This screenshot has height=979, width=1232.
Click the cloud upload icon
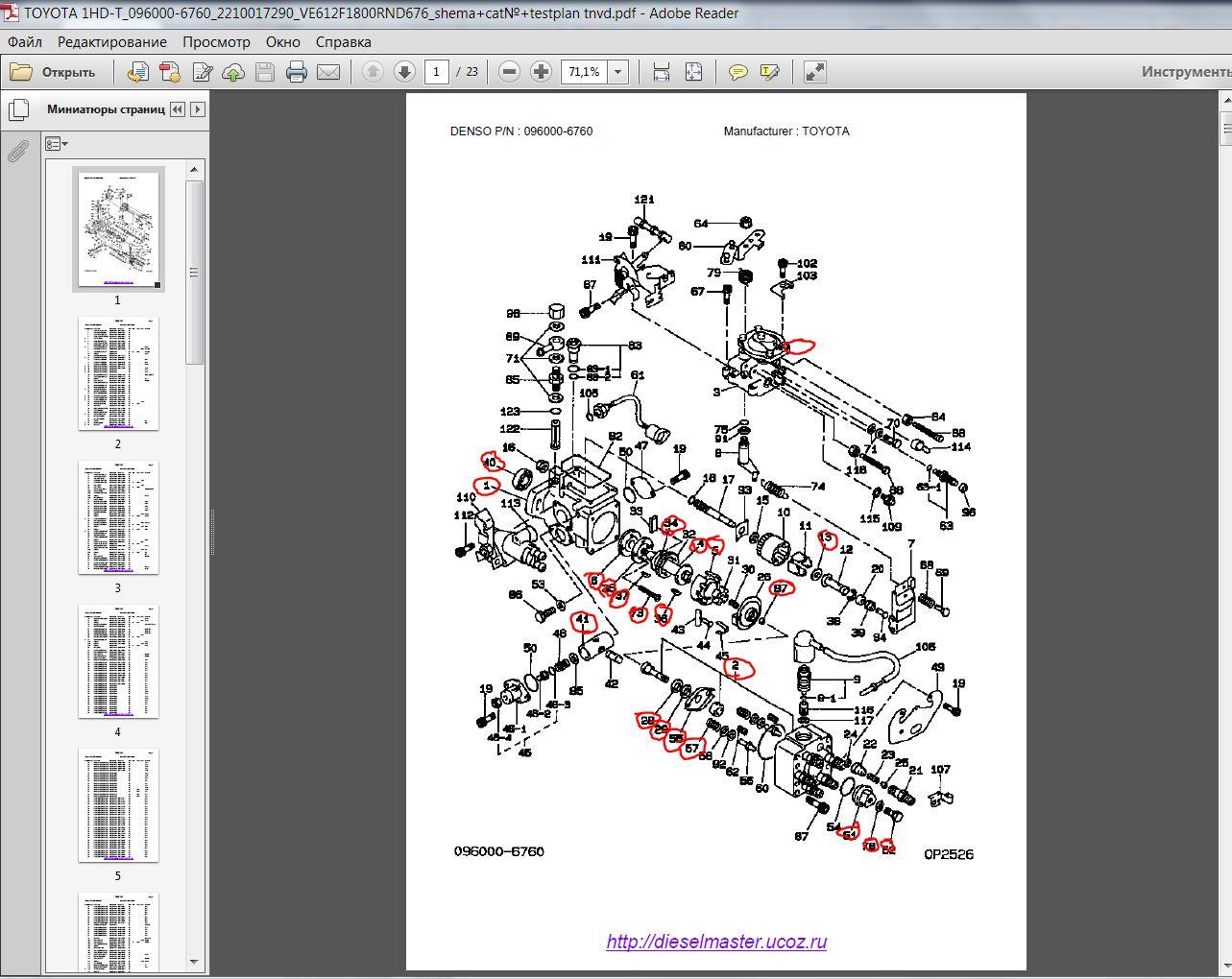pyautogui.click(x=233, y=72)
